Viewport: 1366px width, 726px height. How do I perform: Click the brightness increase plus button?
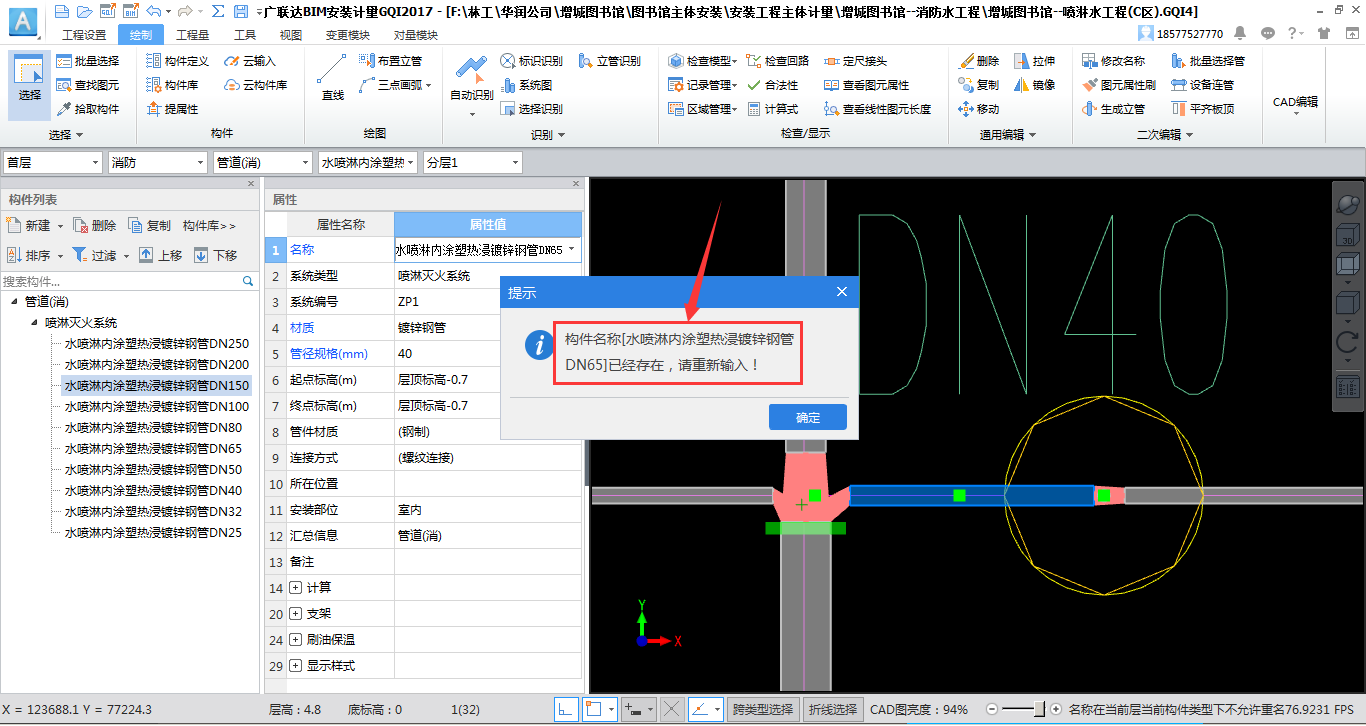1057,710
